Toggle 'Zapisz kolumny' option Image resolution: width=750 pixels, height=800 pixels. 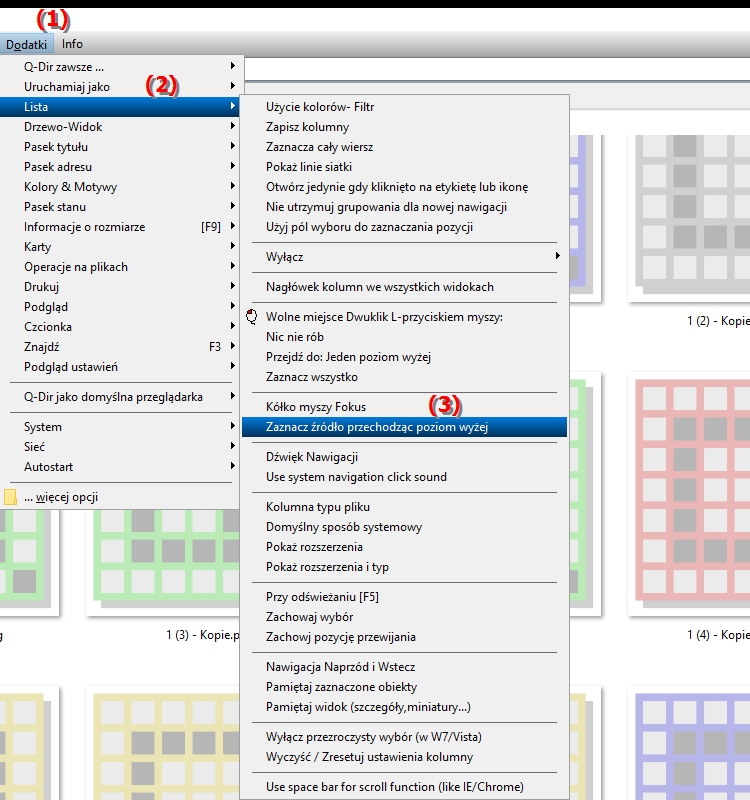pos(404,127)
